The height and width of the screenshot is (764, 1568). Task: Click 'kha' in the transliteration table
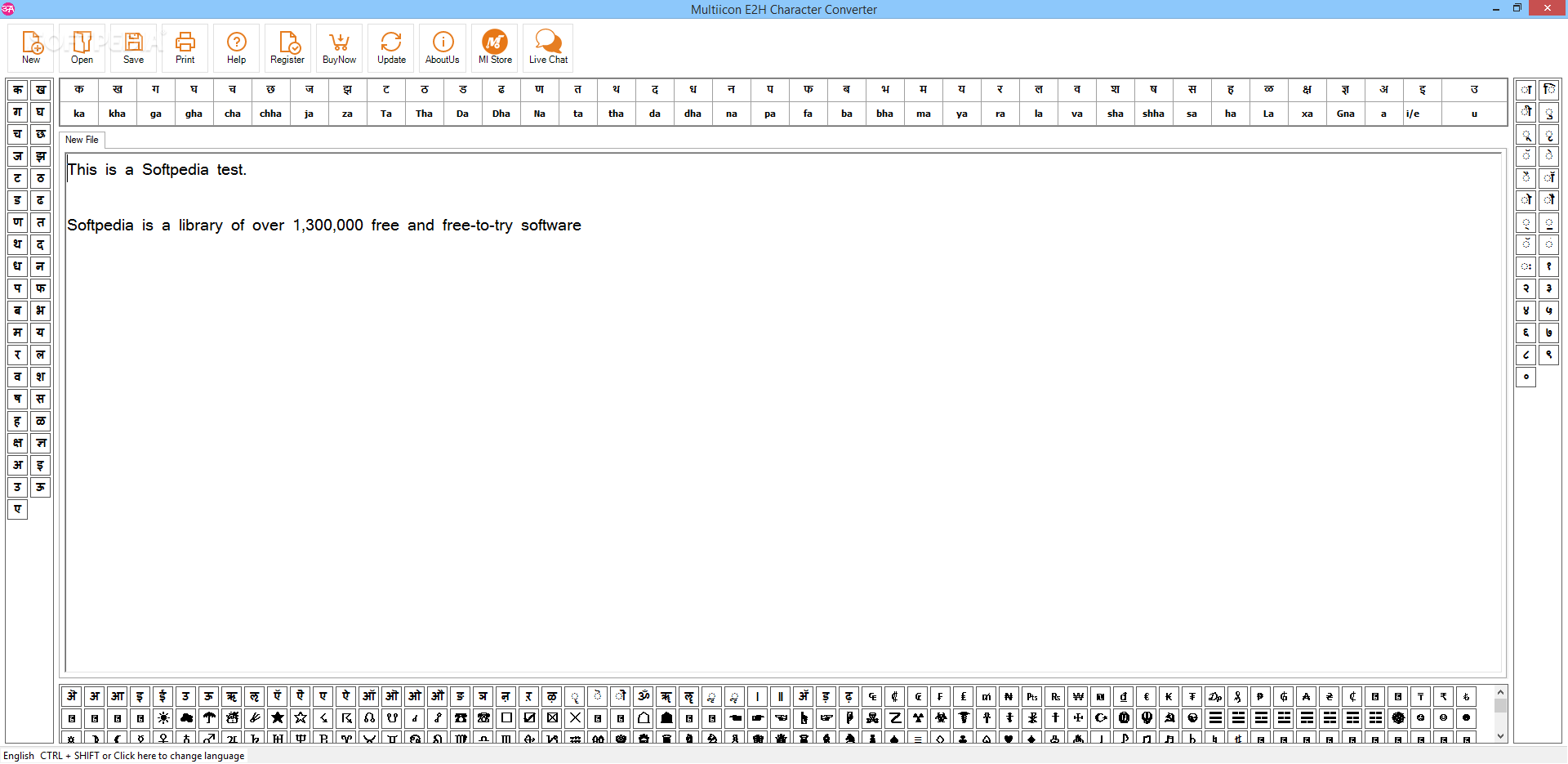pyautogui.click(x=118, y=114)
